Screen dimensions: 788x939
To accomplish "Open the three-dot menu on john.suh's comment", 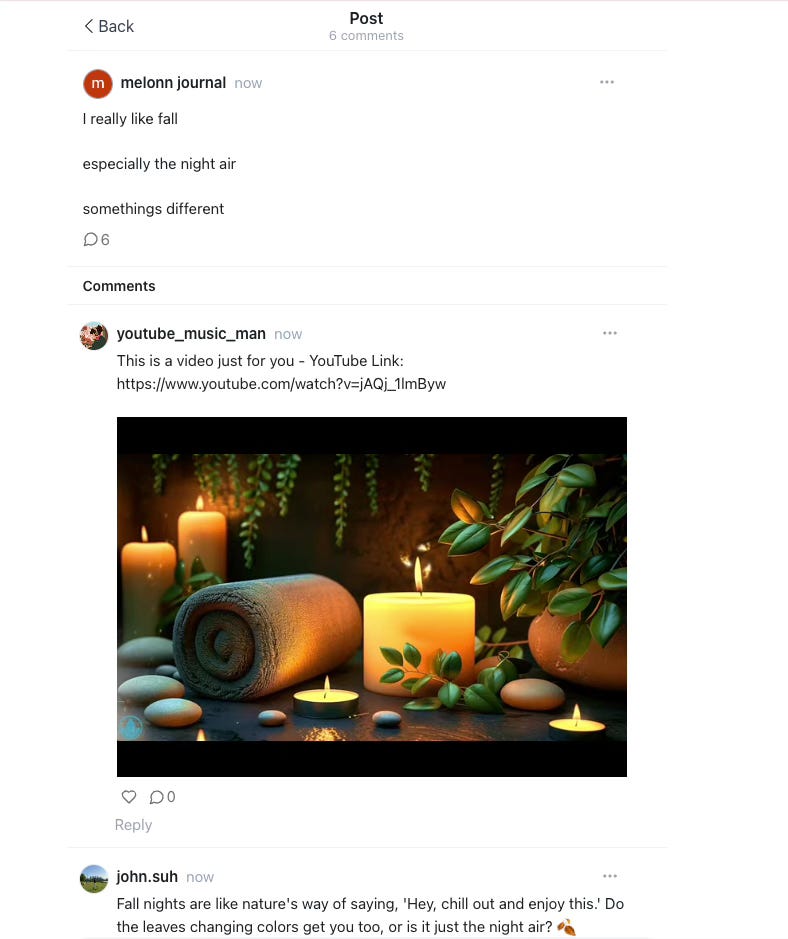I will (x=610, y=876).
